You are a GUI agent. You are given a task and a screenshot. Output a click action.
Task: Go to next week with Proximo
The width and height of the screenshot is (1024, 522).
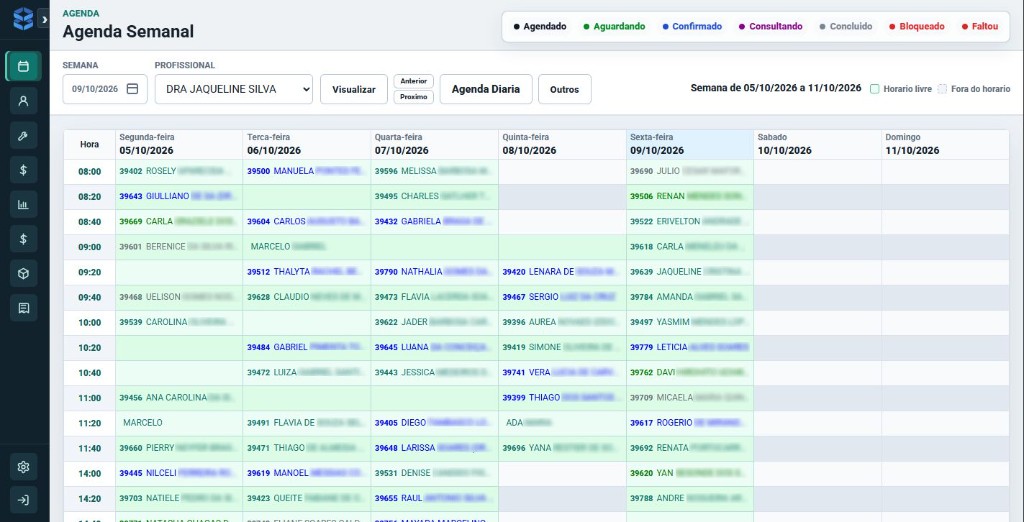413,97
